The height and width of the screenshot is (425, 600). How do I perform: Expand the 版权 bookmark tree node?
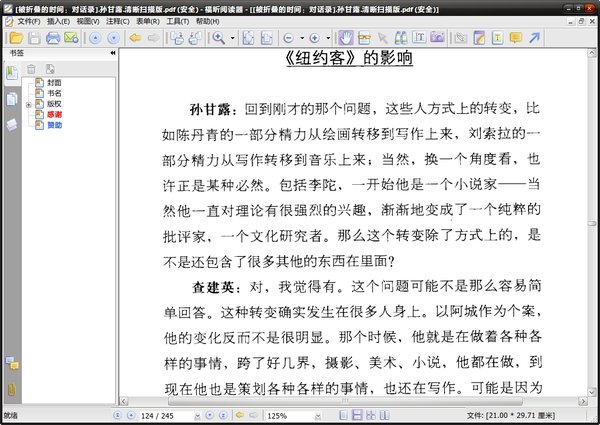pyautogui.click(x=29, y=104)
